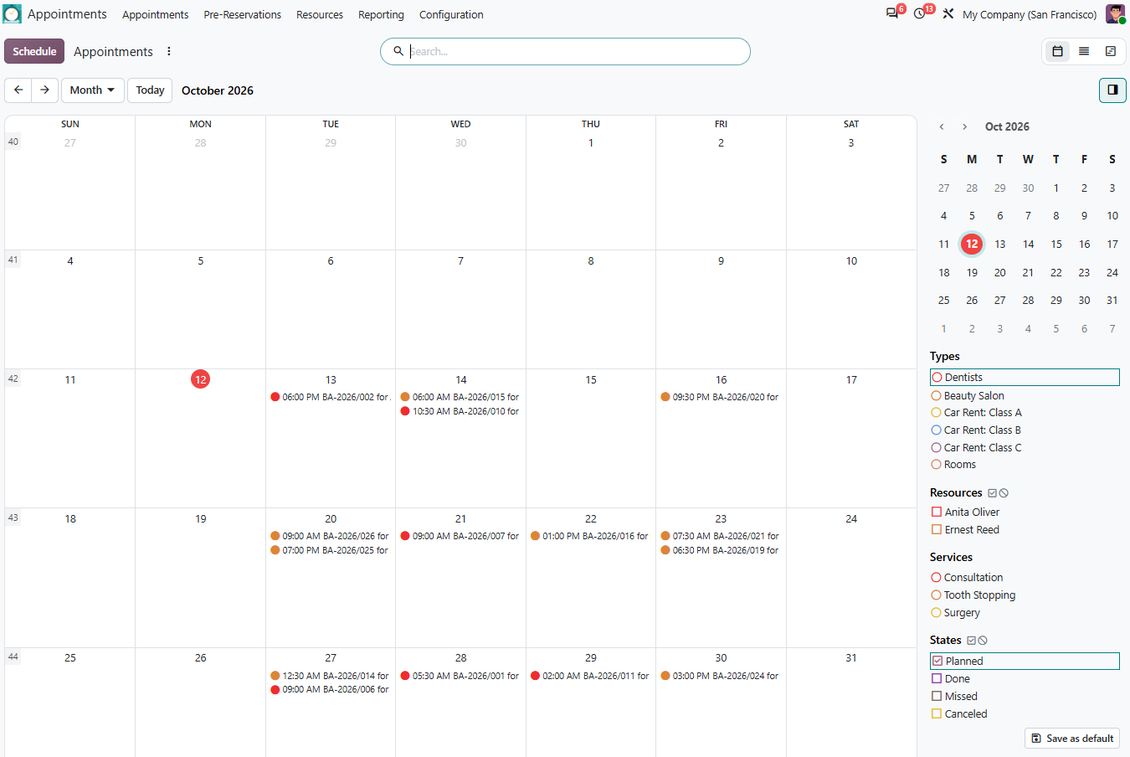This screenshot has height=757, width=1130.
Task: Toggle Anita Oliver resource checkbox
Action: click(937, 512)
